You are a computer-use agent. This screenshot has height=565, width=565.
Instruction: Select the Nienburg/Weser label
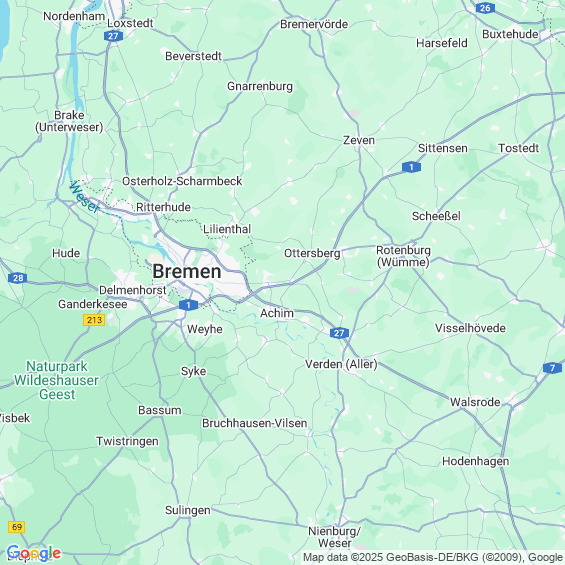(334, 537)
